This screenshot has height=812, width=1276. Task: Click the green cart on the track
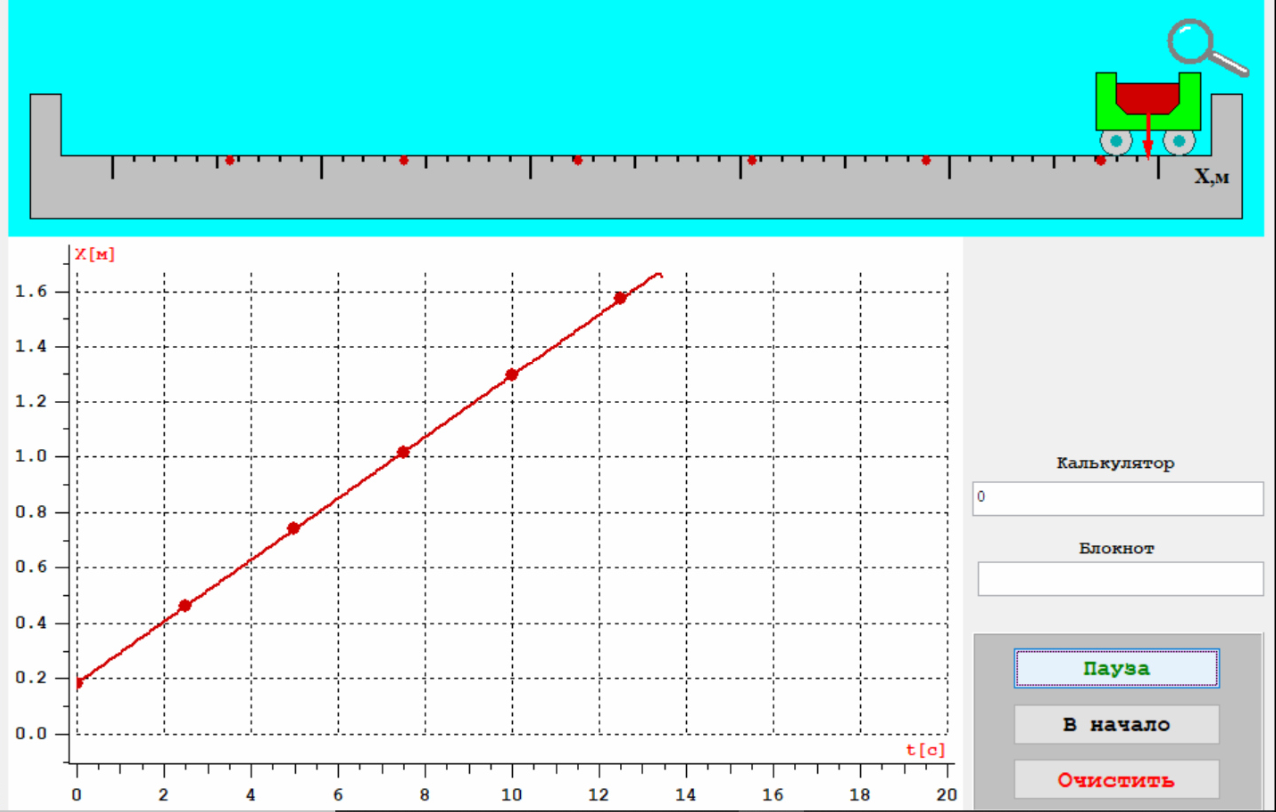[1148, 113]
